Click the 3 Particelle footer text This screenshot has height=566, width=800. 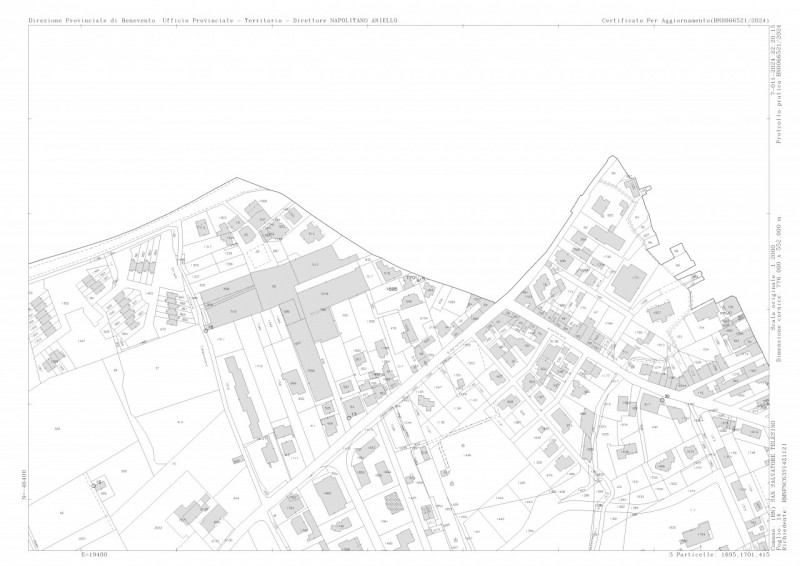click(718, 554)
